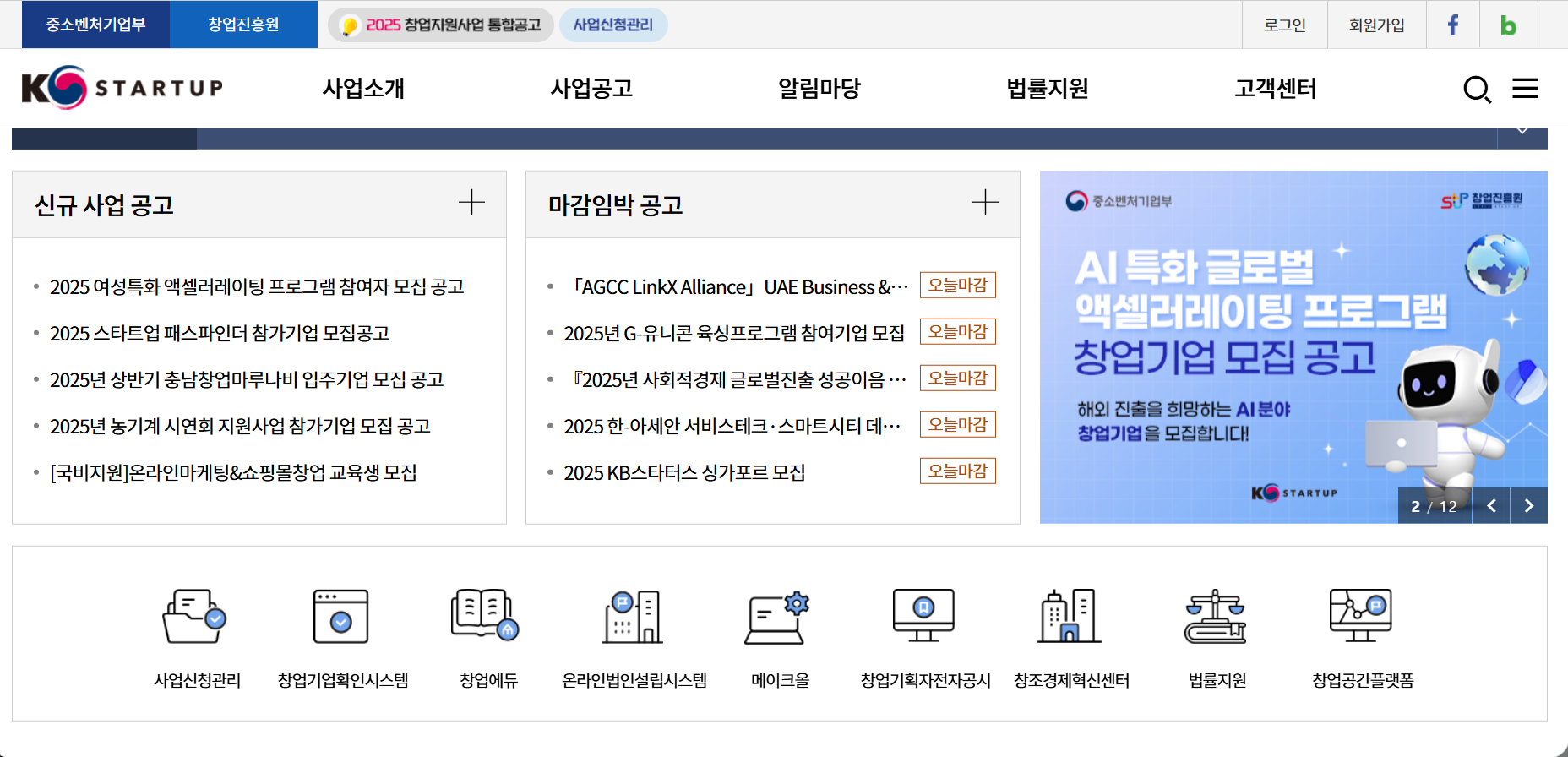Click the 회원가입 link
This screenshot has height=757, width=1568.
[1377, 25]
